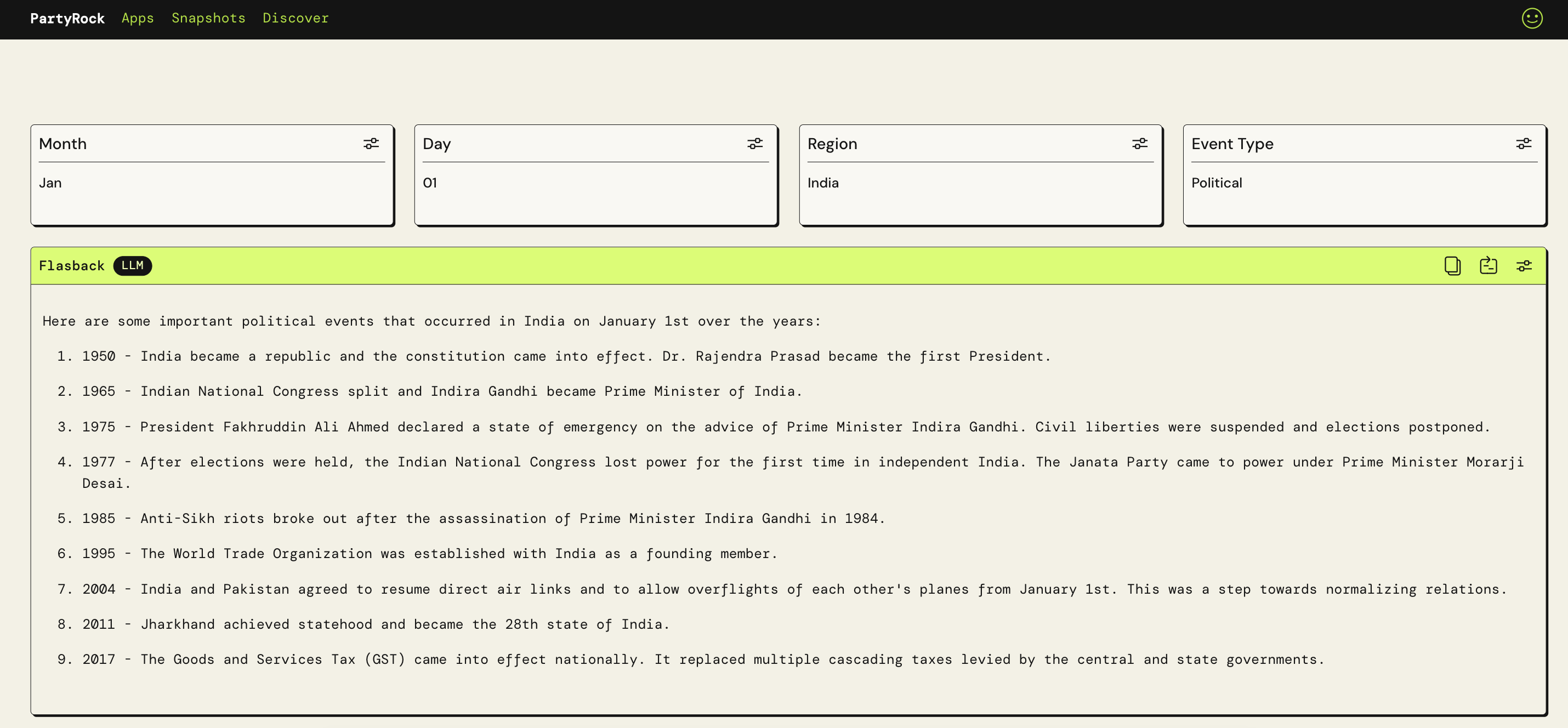The image size is (1568, 728).
Task: Click Region input field containing India
Action: tap(980, 183)
